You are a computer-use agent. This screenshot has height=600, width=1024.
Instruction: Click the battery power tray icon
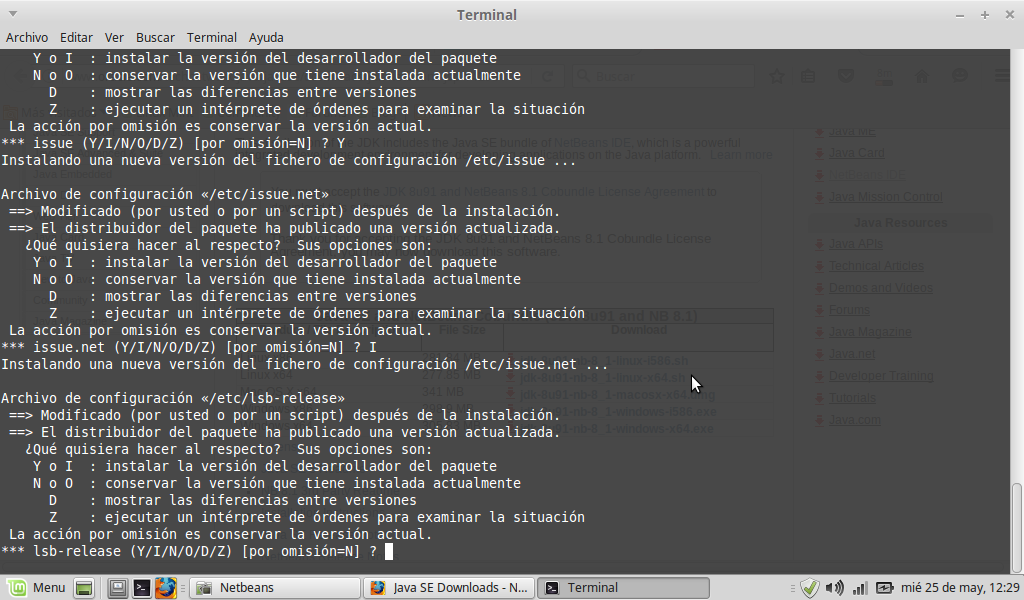point(884,588)
